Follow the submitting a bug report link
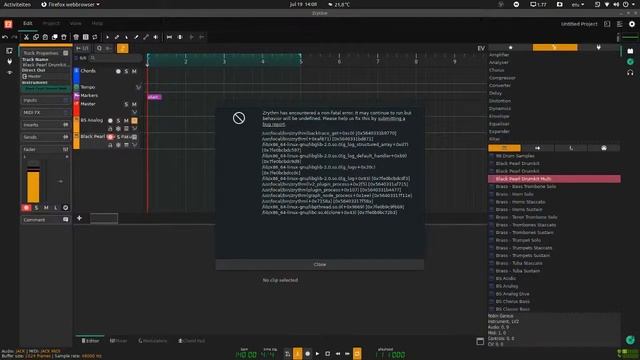This screenshot has width=640, height=360. click(x=334, y=121)
